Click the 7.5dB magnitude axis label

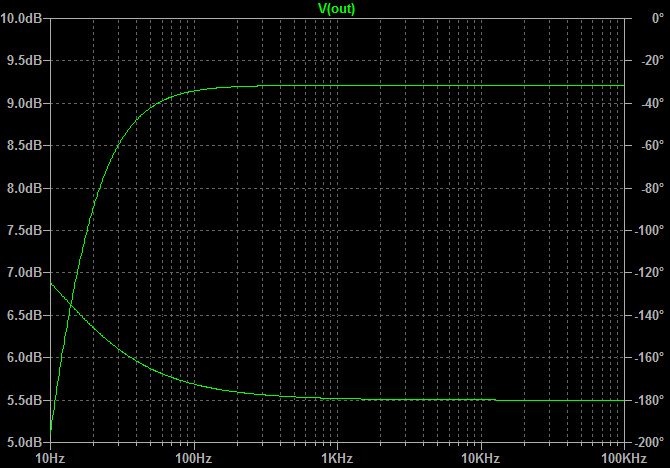coord(24,230)
